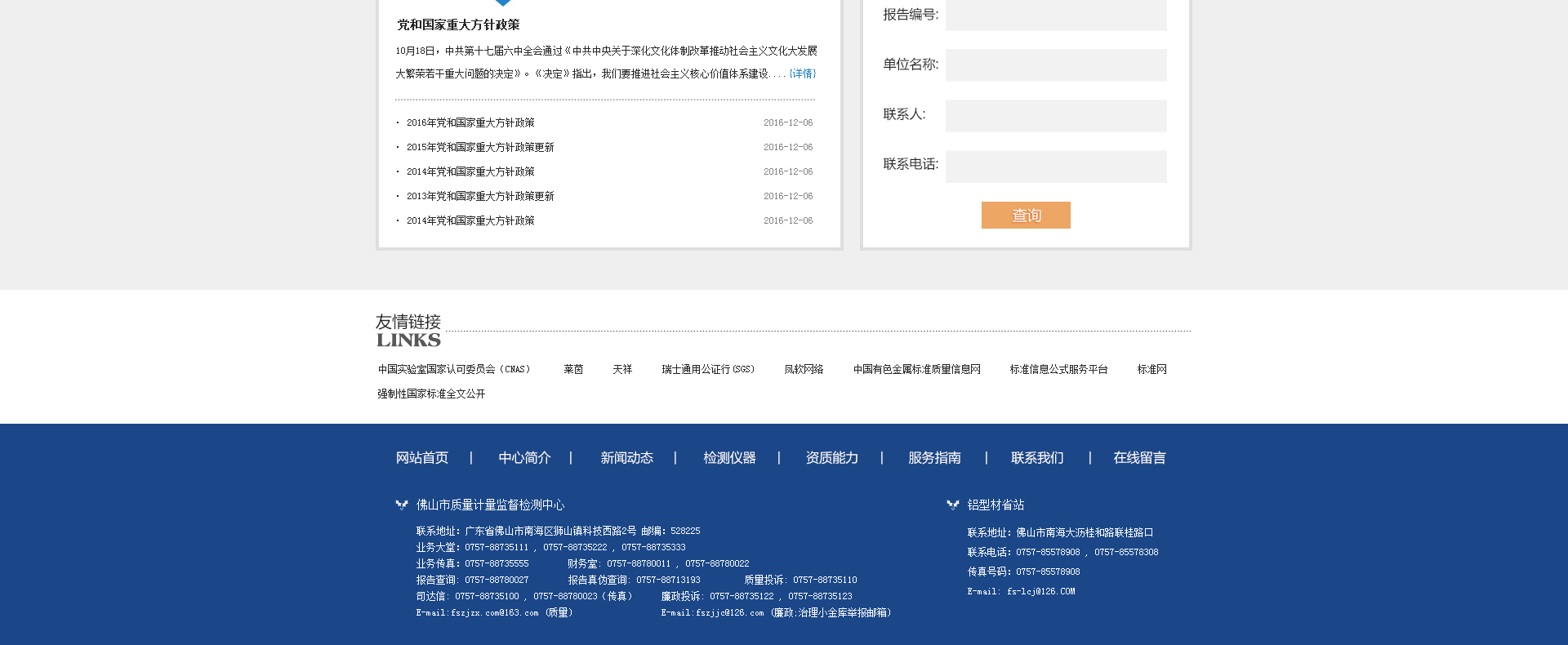The height and width of the screenshot is (645, 1568).
Task: Select 检测仪器 in footer navigation
Action: point(729,458)
